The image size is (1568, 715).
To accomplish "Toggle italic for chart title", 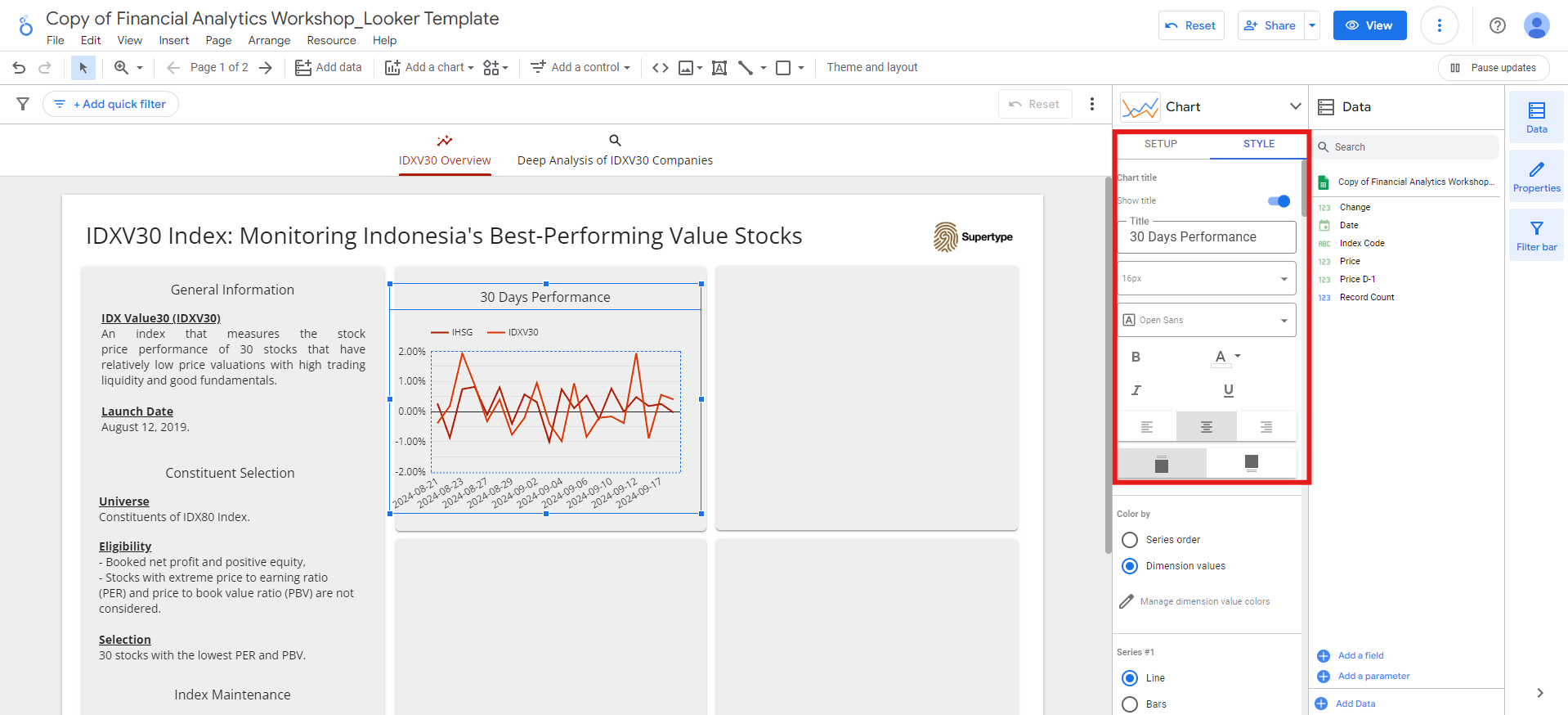I will coord(1136,390).
